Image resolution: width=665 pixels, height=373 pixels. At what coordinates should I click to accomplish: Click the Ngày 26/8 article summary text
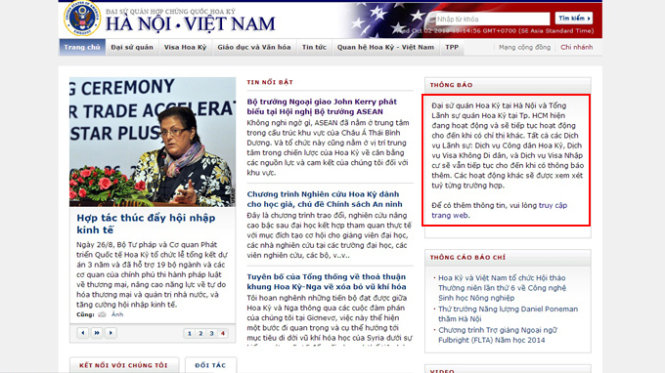pos(151,275)
